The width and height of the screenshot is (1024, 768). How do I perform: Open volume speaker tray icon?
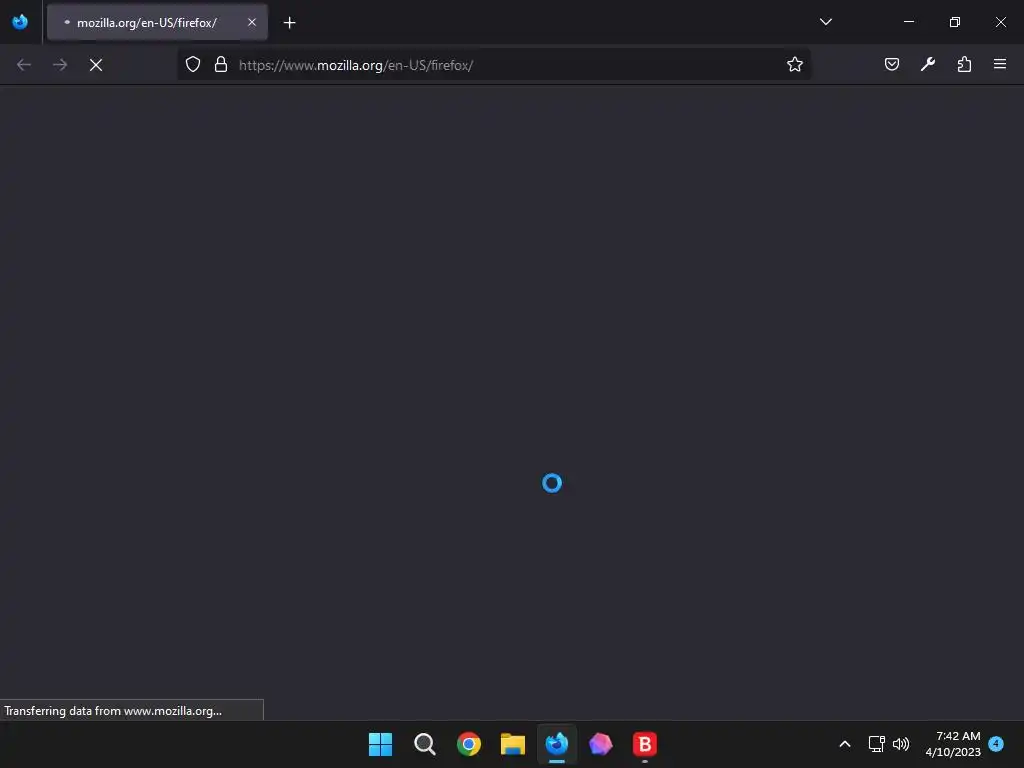tap(901, 744)
